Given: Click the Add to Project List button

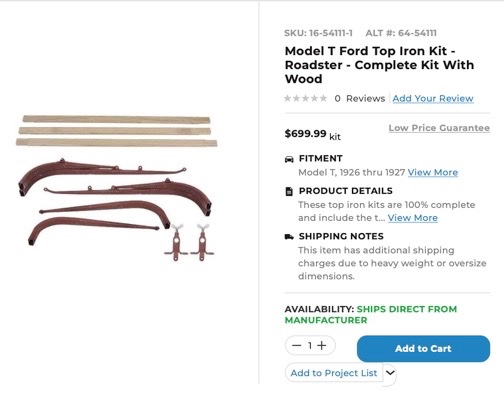Looking at the screenshot, I should pyautogui.click(x=334, y=373).
